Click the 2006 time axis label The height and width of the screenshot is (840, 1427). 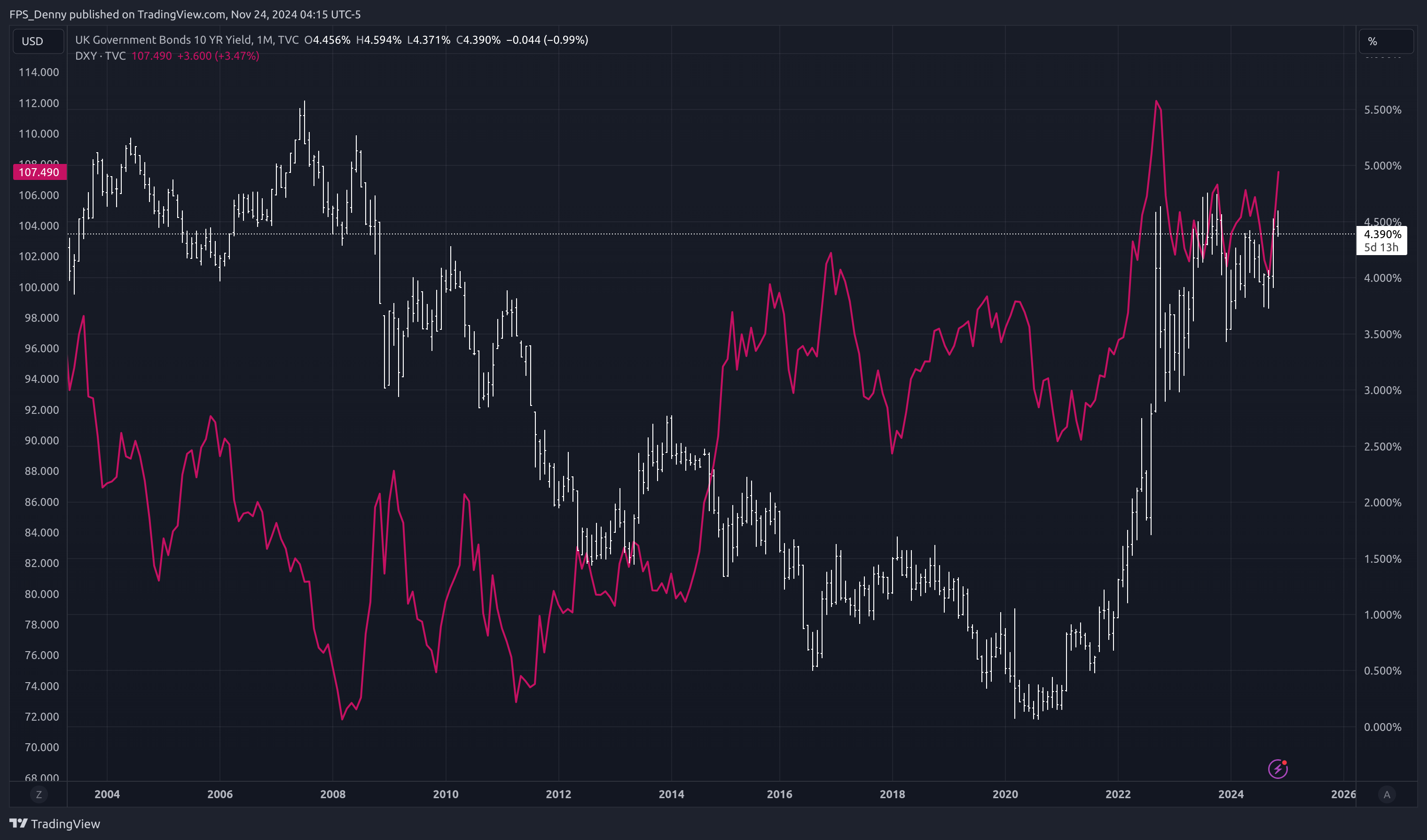[x=220, y=794]
